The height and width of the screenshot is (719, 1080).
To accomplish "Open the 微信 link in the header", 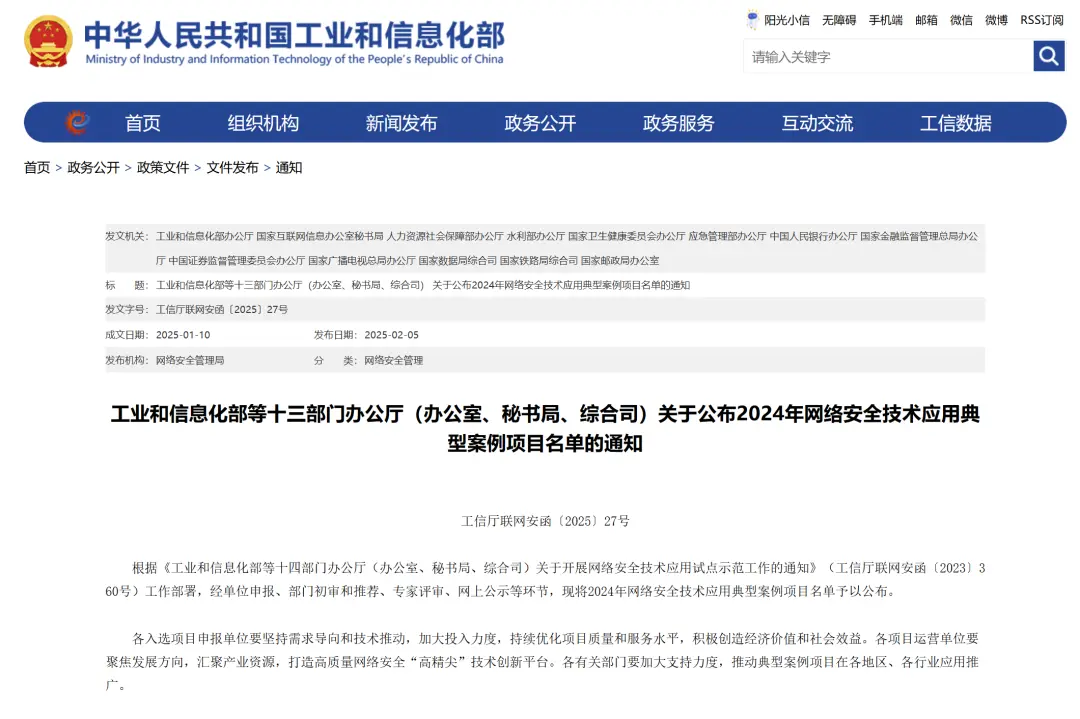I will click(962, 20).
